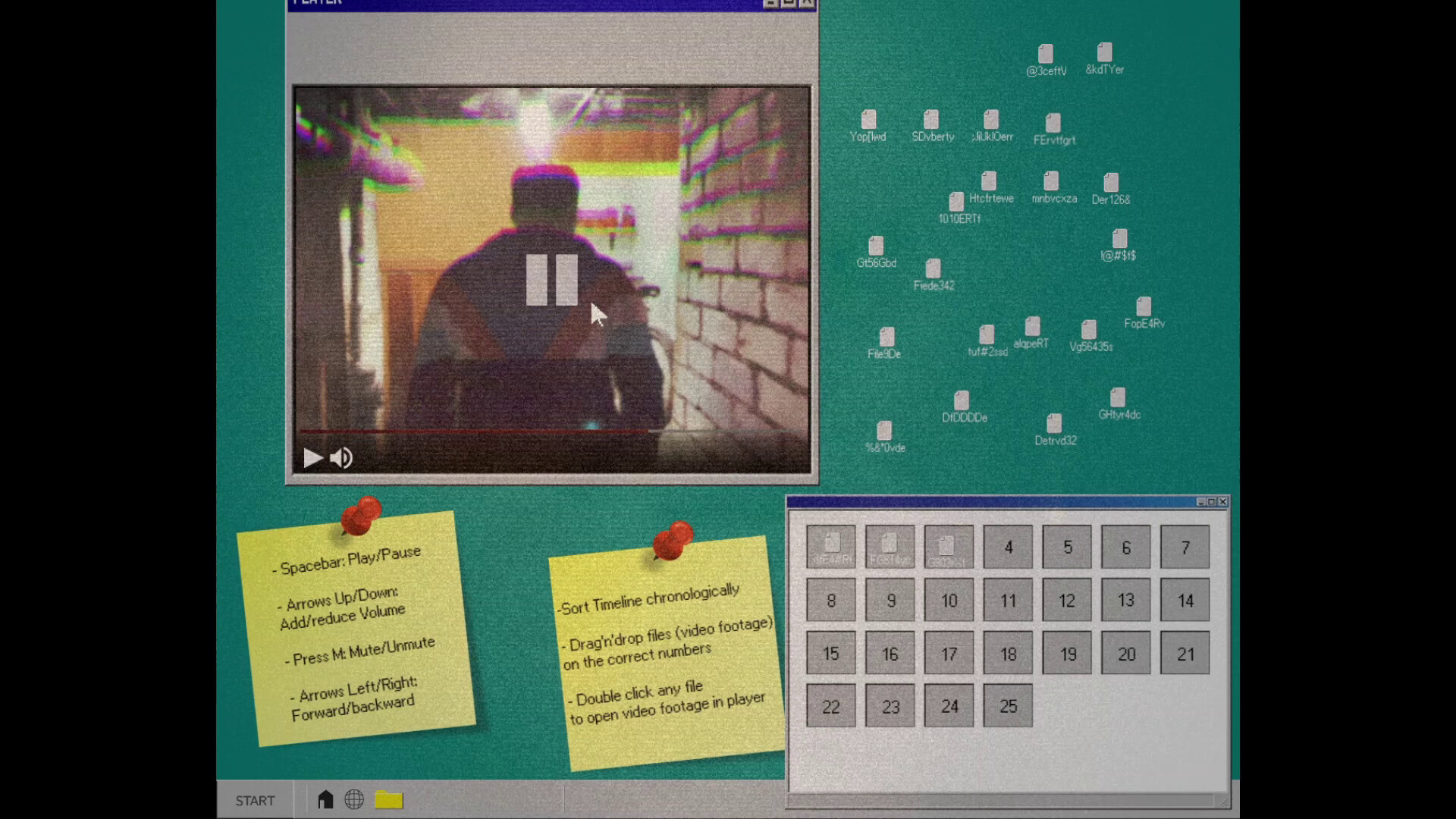Open the SDvberty file icon

point(931,121)
